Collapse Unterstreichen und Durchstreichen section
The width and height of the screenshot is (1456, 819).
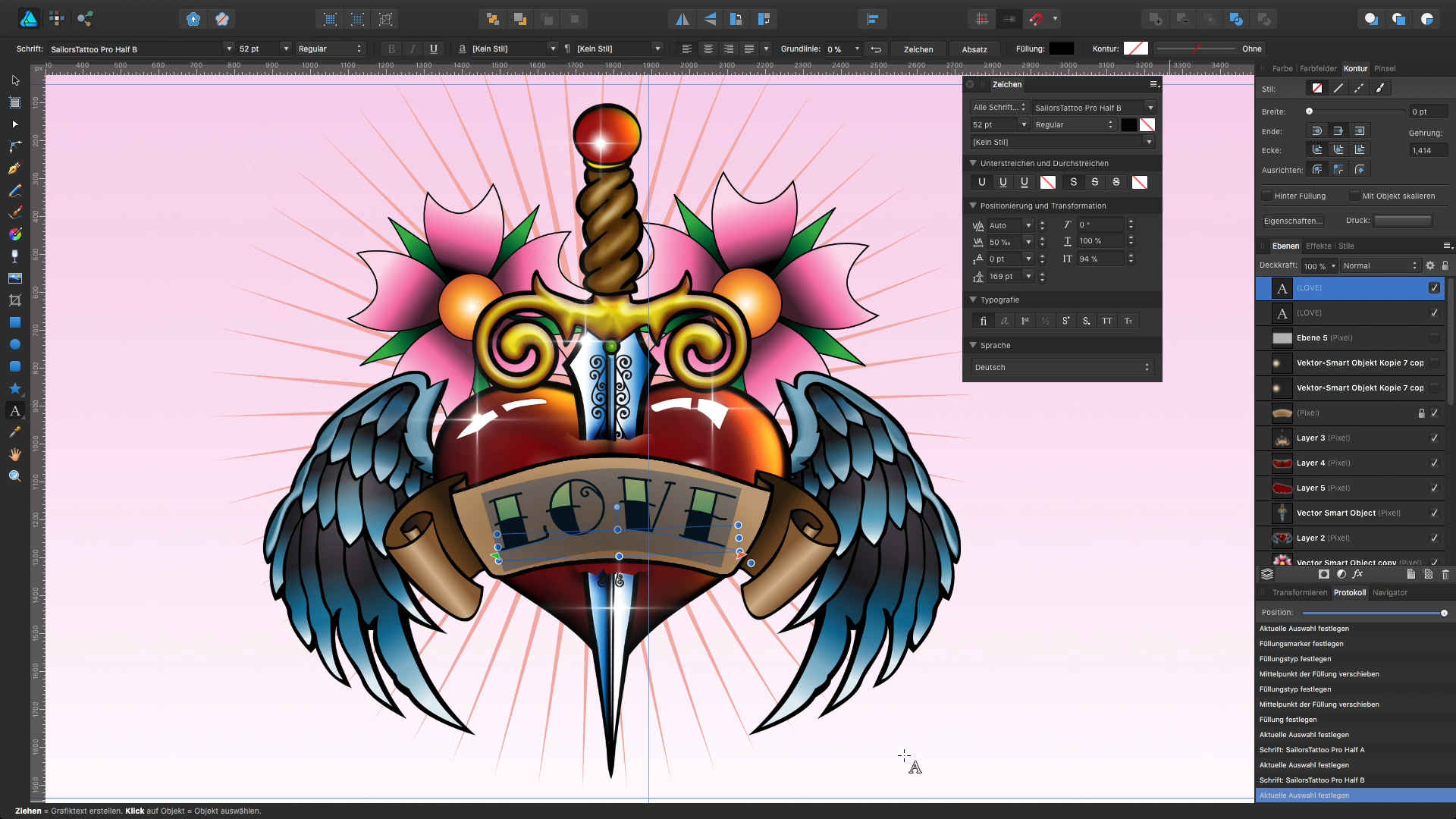973,163
